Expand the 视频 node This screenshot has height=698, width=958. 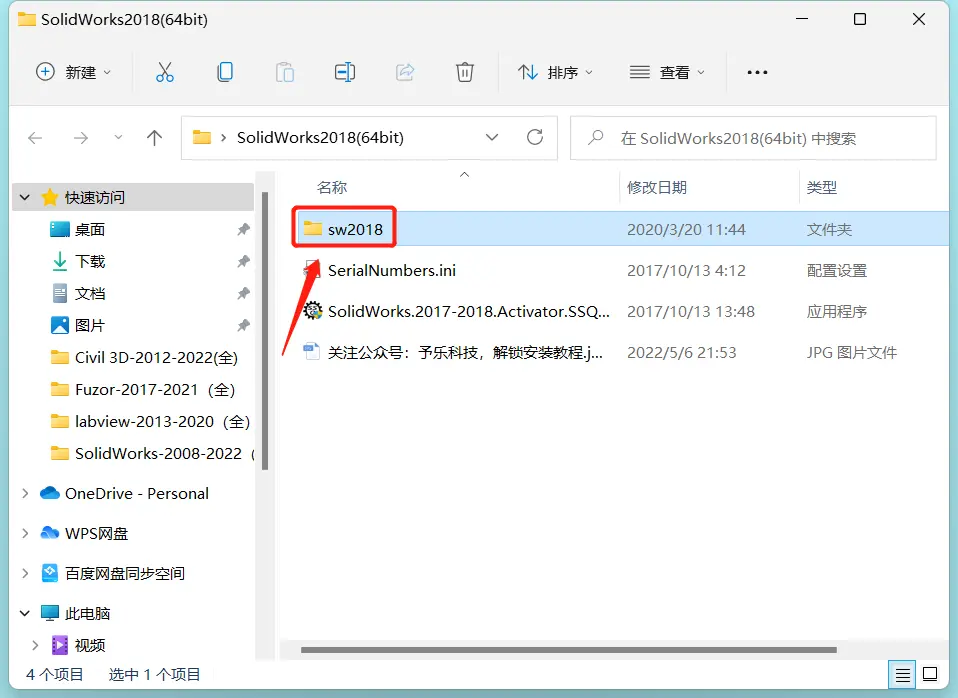tap(35, 645)
